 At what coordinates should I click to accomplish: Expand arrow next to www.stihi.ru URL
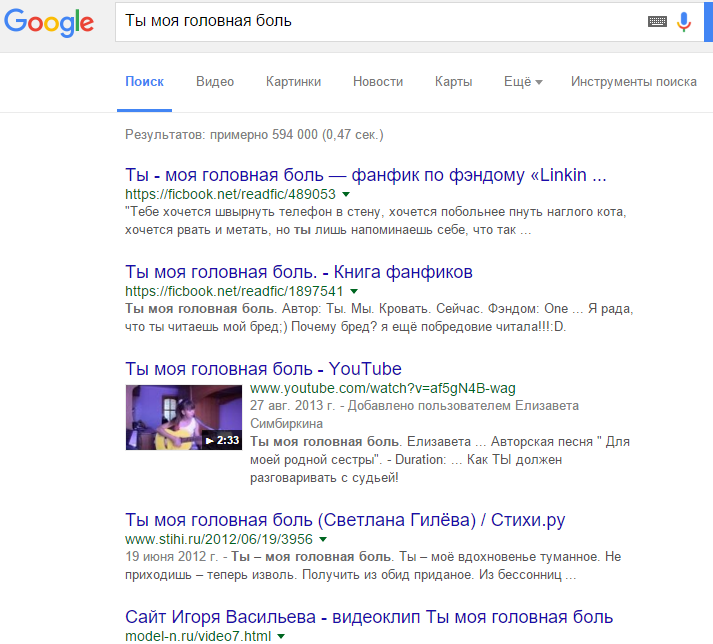pos(323,539)
